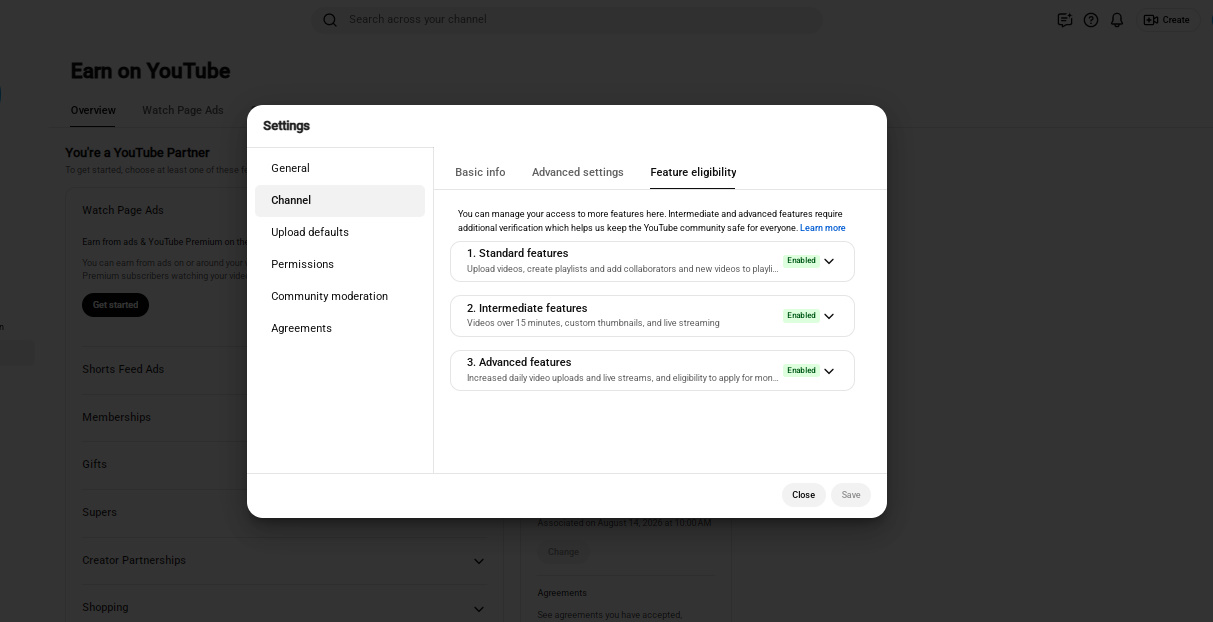Click the Save button in Settings

tap(851, 495)
